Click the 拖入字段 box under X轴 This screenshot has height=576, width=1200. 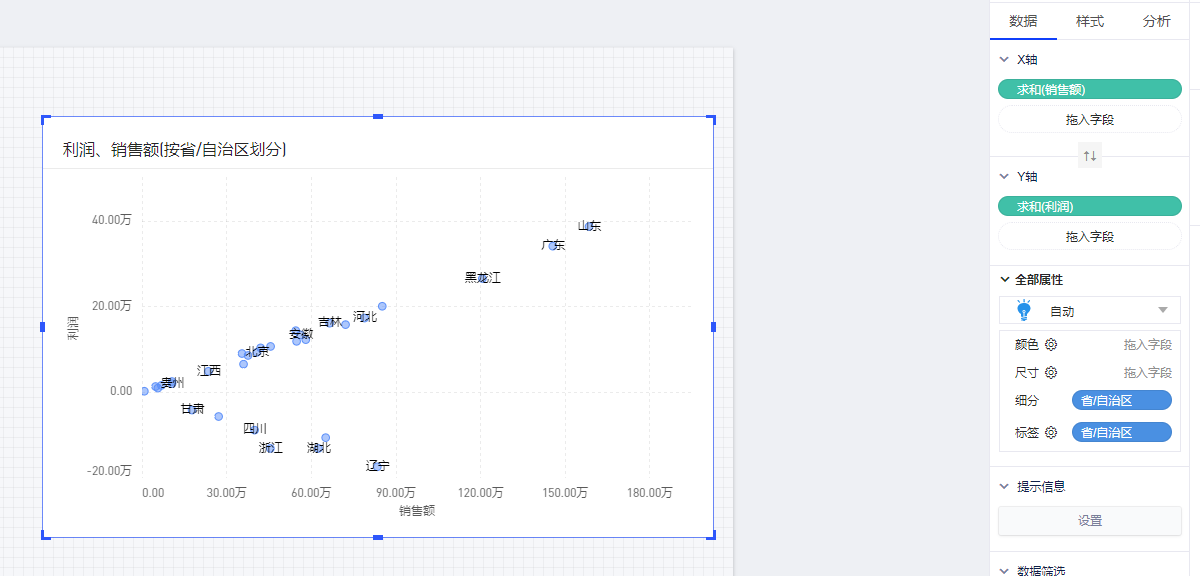point(1090,120)
